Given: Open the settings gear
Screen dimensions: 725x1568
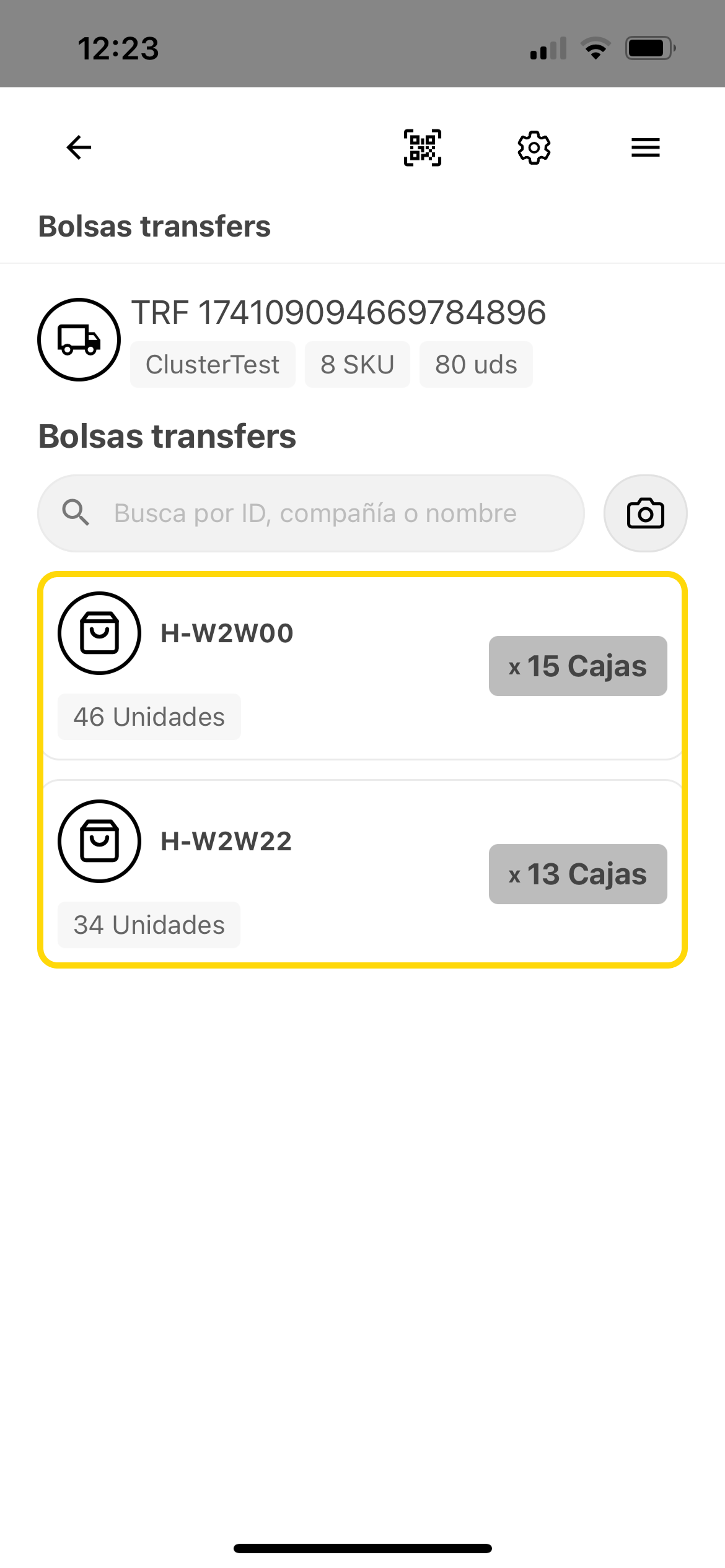Looking at the screenshot, I should click(534, 147).
